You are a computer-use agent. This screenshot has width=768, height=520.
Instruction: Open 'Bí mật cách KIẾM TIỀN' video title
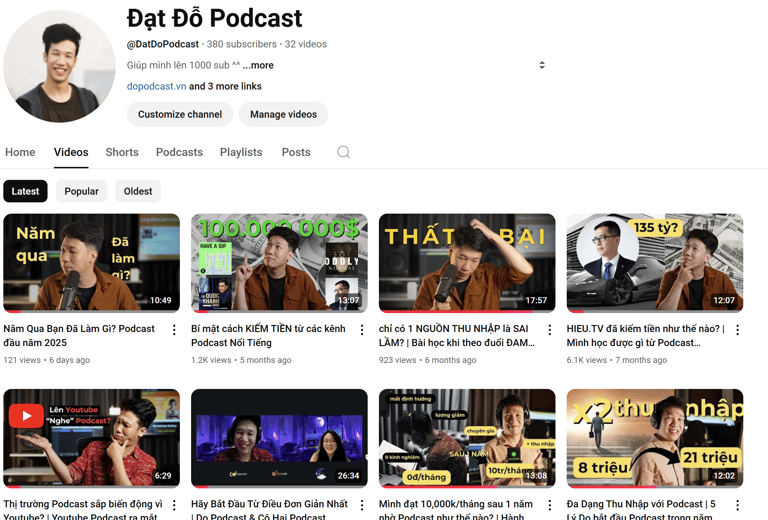268,335
